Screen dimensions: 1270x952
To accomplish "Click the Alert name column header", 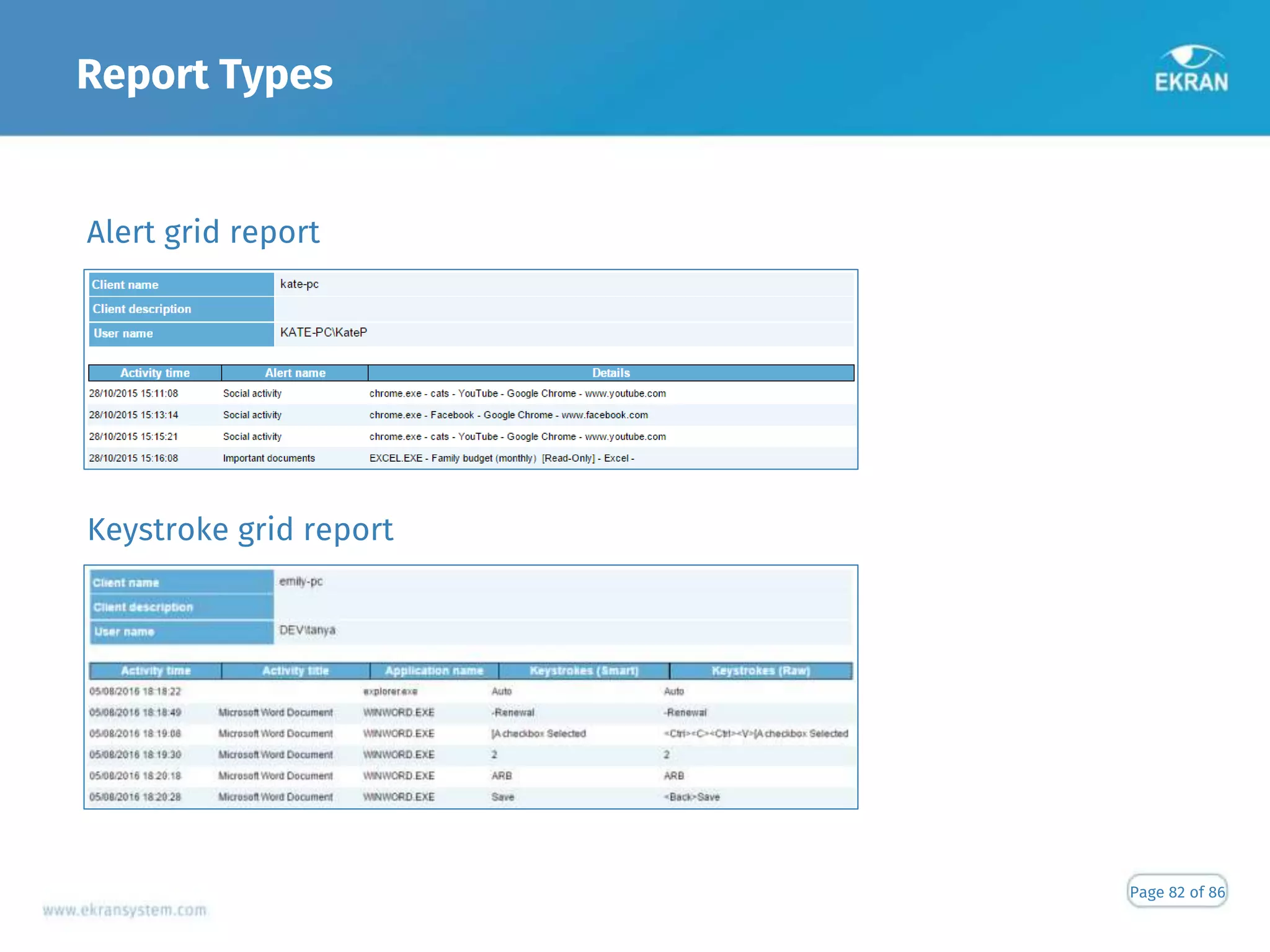I will pos(295,372).
